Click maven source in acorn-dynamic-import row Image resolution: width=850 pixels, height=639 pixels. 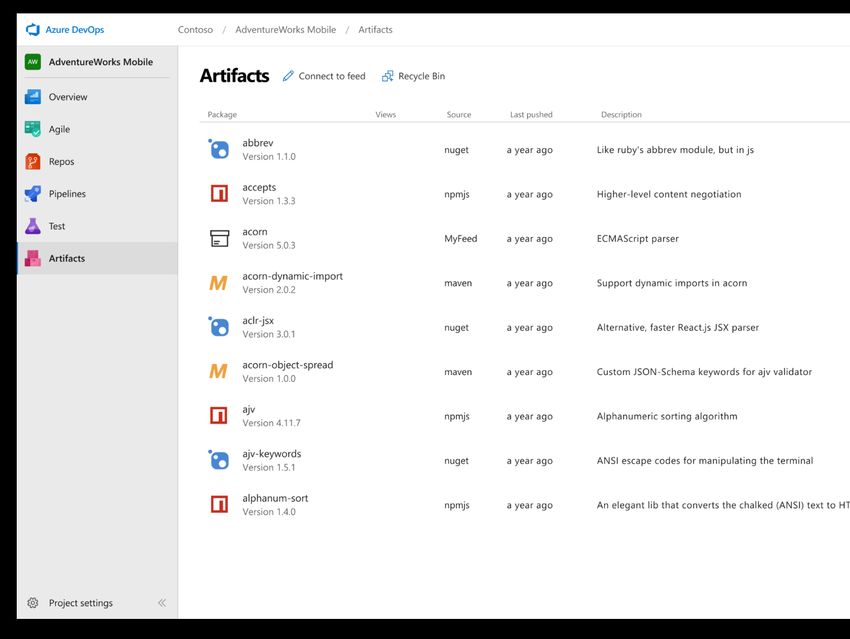[458, 283]
